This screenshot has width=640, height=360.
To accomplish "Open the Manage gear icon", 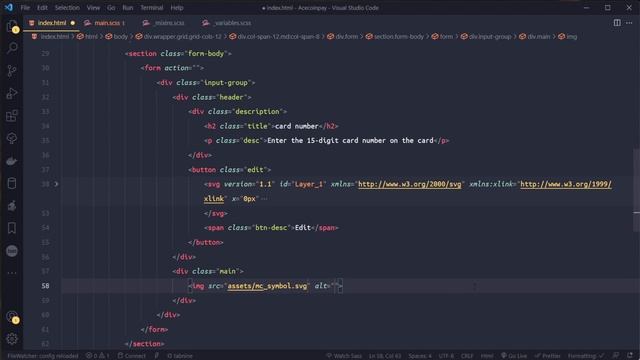I will coord(12,339).
